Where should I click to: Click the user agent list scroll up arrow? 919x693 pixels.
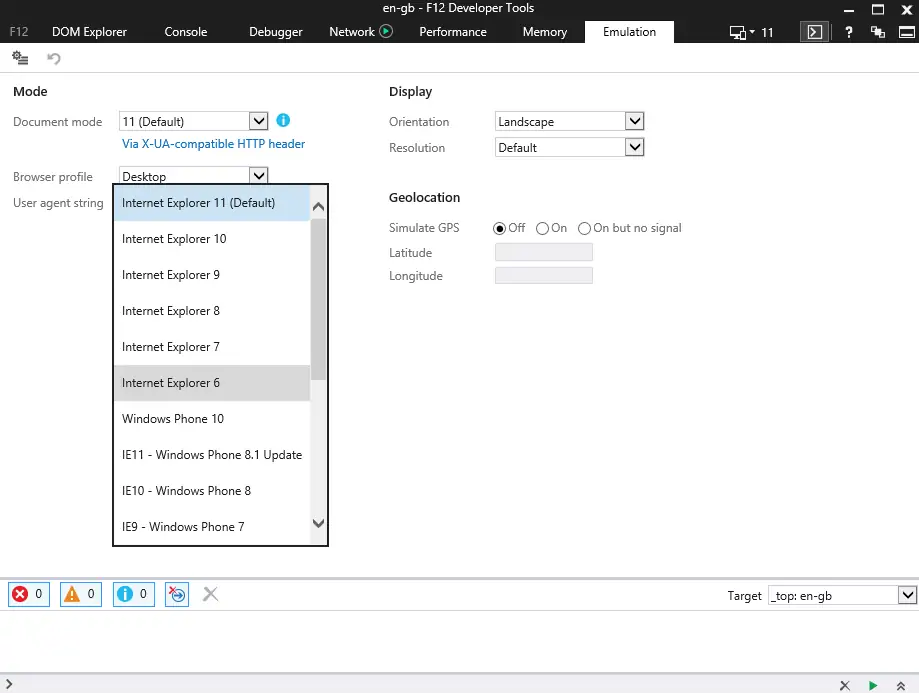318,206
